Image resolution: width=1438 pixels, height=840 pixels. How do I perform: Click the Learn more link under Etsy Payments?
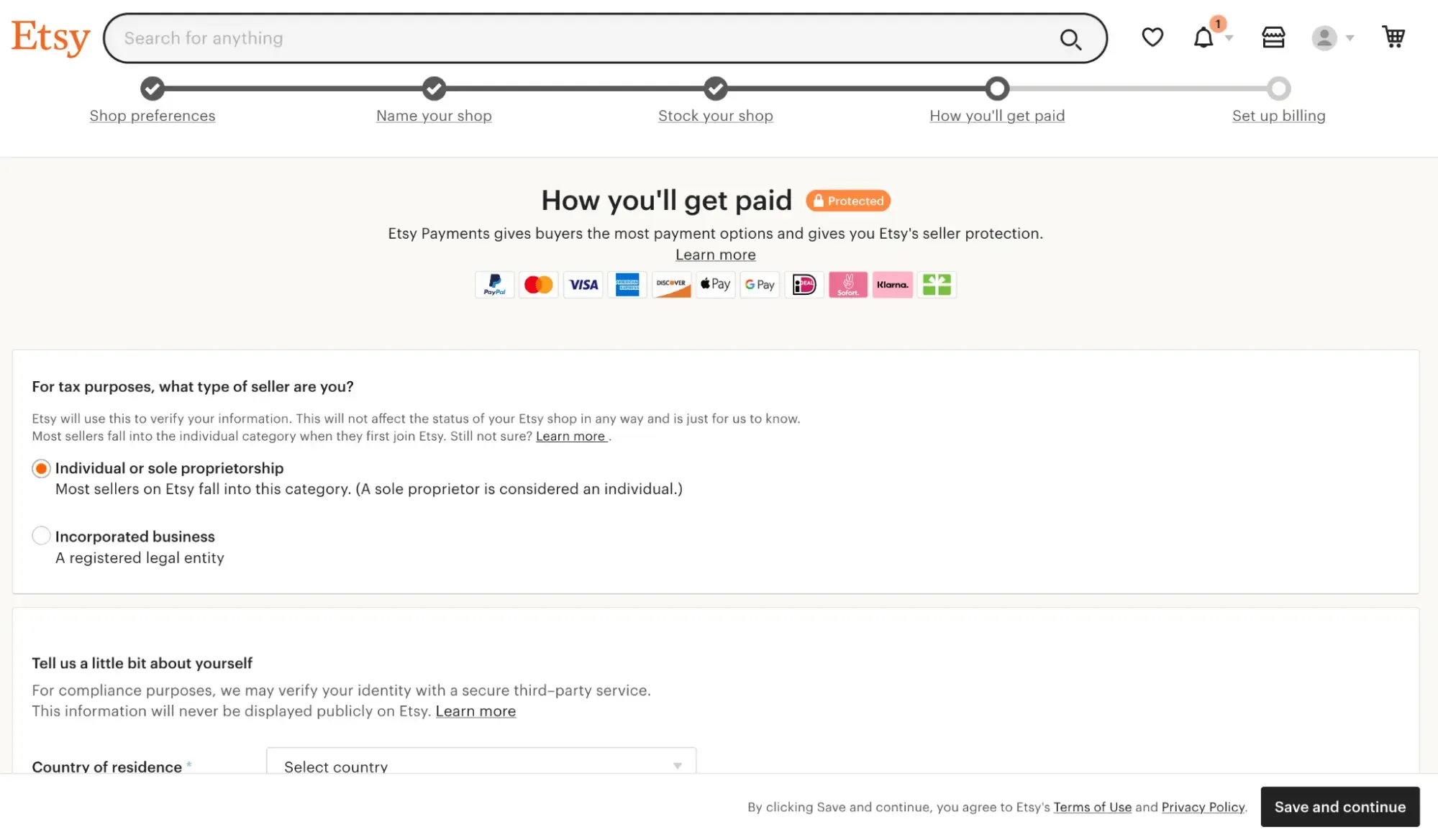[715, 255]
